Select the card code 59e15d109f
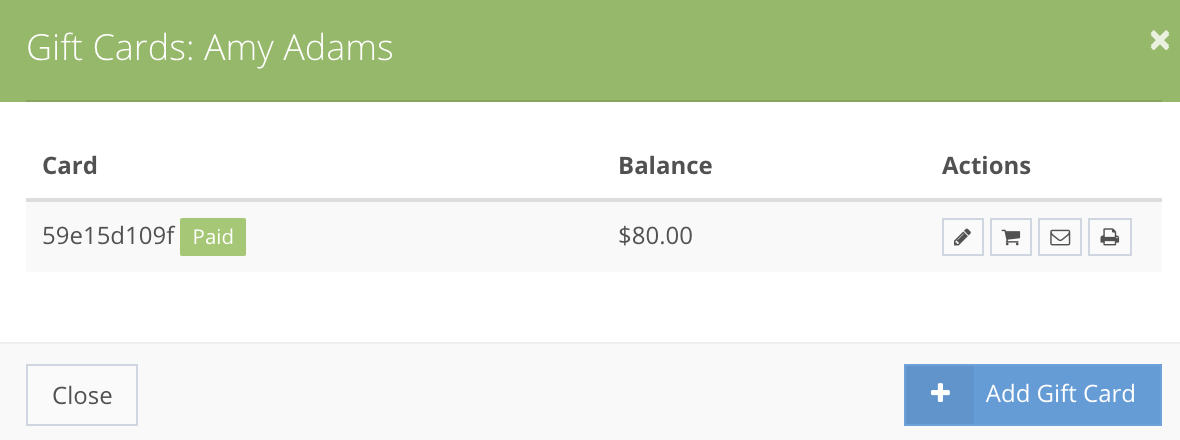 (x=108, y=236)
